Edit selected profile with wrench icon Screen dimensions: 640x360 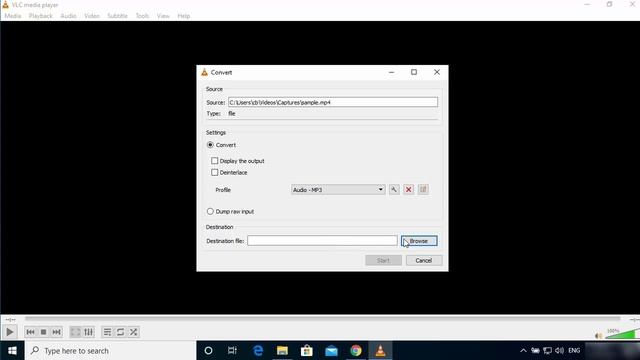(x=394, y=189)
